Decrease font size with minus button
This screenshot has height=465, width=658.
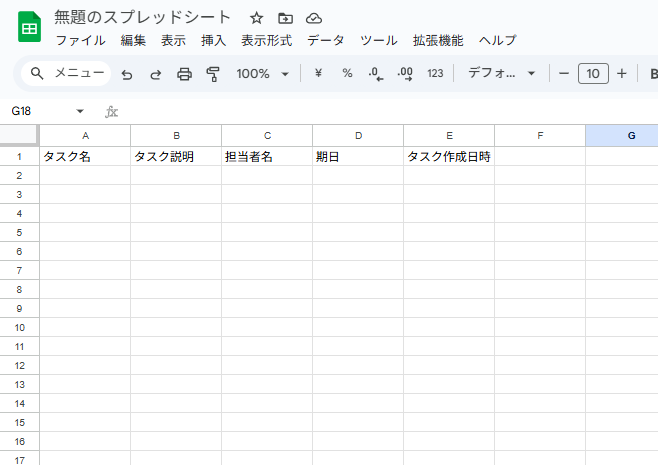coord(564,73)
